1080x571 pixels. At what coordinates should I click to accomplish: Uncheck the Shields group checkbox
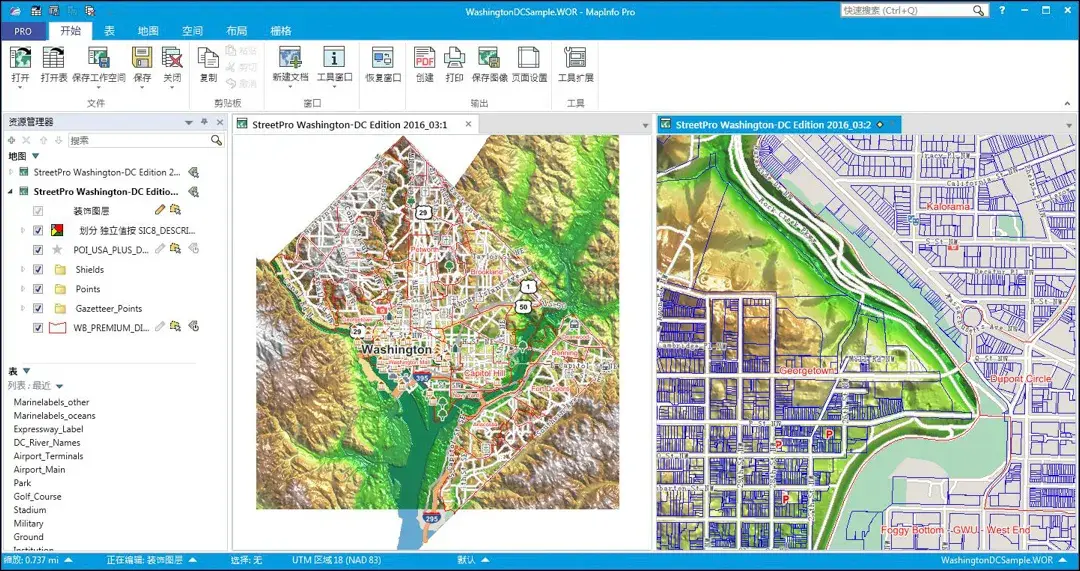click(x=39, y=269)
